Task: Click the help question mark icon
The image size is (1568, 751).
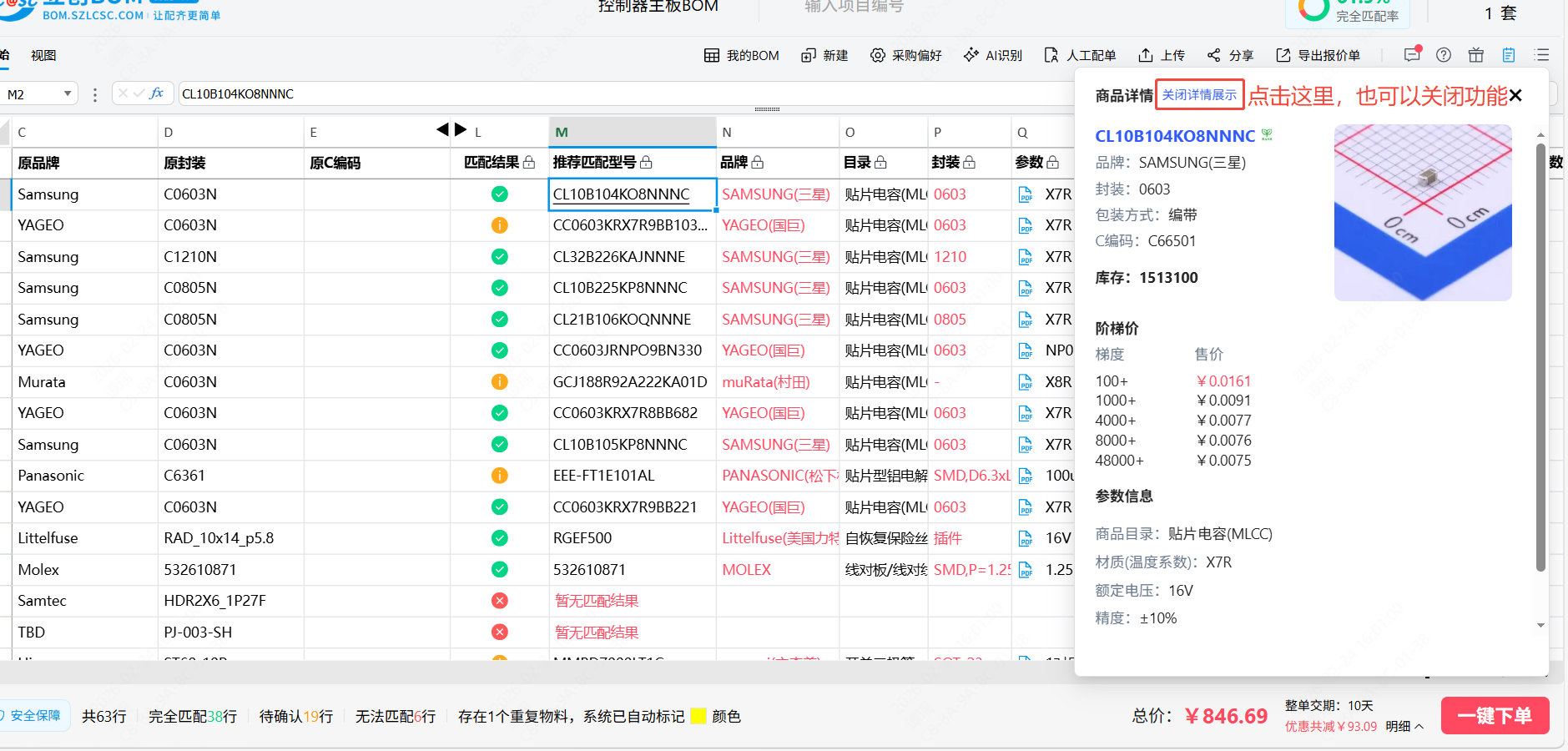Action: click(1444, 55)
